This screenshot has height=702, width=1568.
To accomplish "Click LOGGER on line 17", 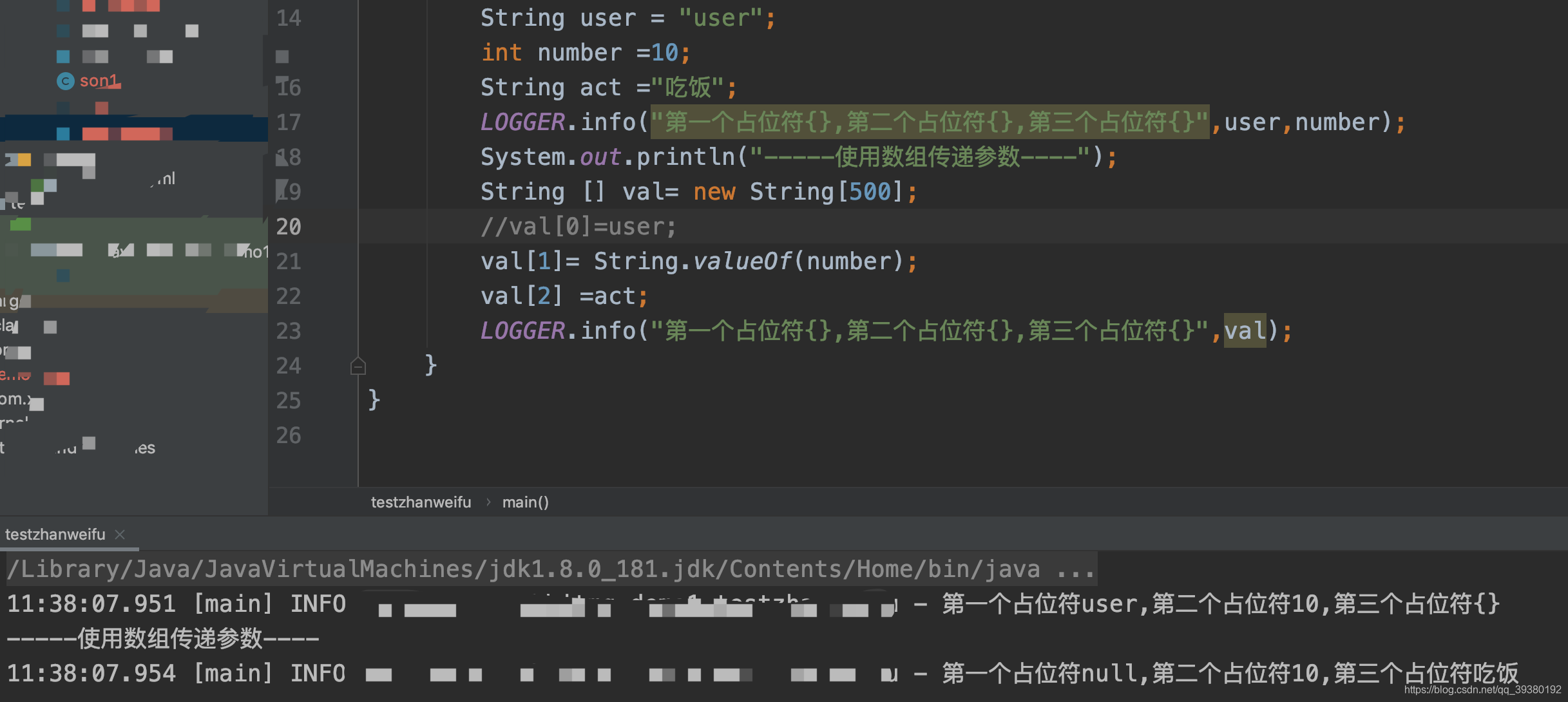I will 522,122.
